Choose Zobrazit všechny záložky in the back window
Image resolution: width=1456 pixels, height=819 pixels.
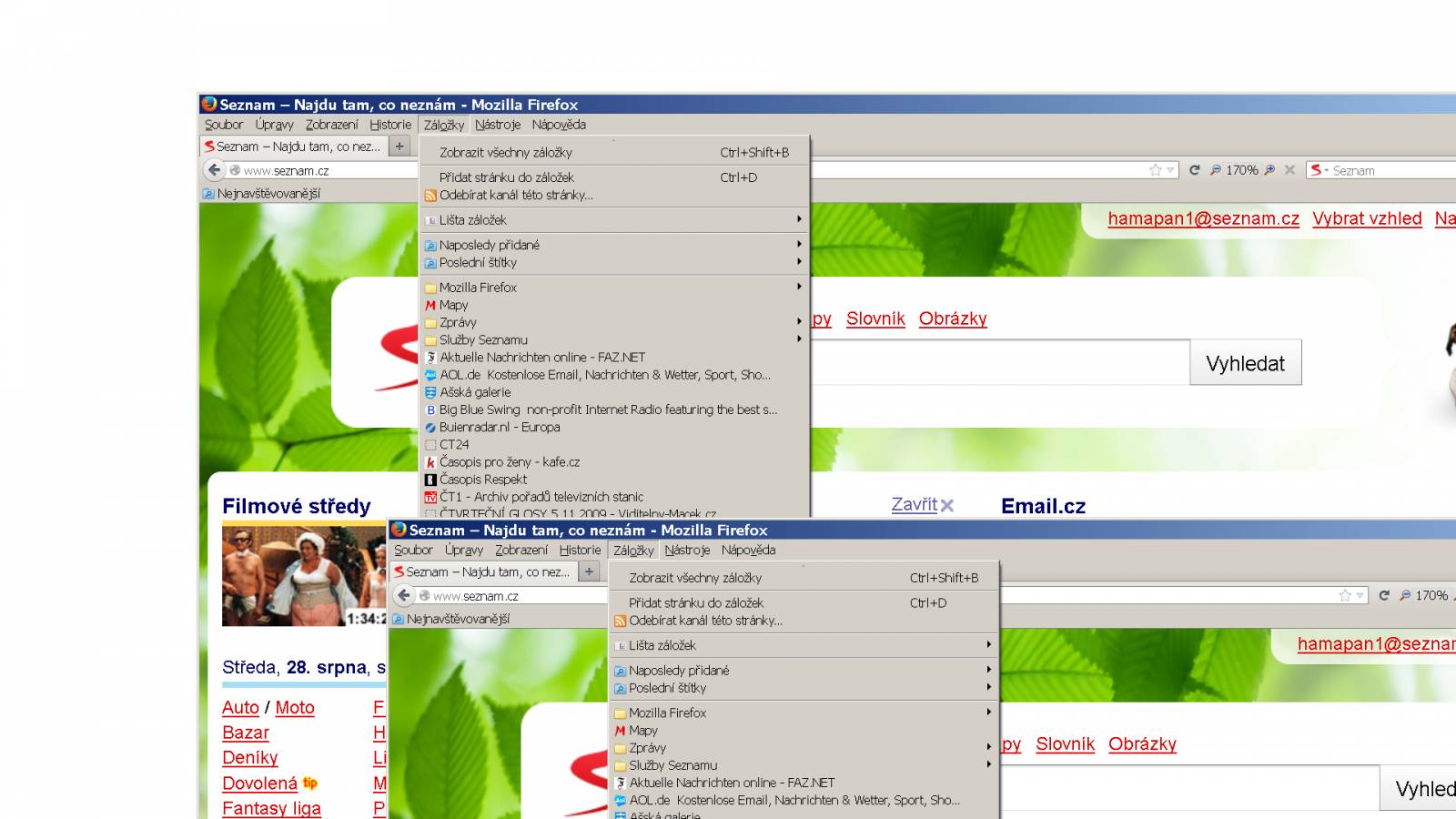(614, 153)
